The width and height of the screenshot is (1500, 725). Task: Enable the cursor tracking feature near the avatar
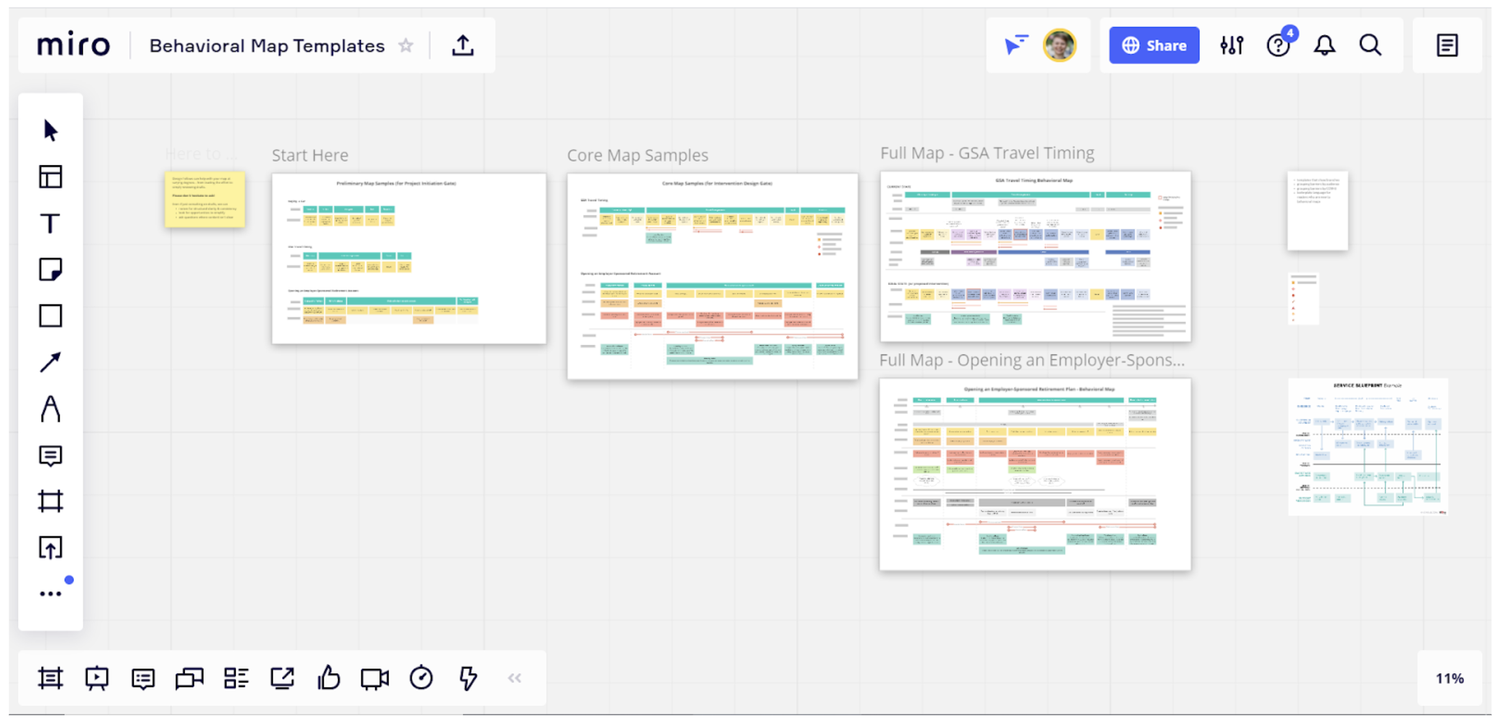(1016, 45)
